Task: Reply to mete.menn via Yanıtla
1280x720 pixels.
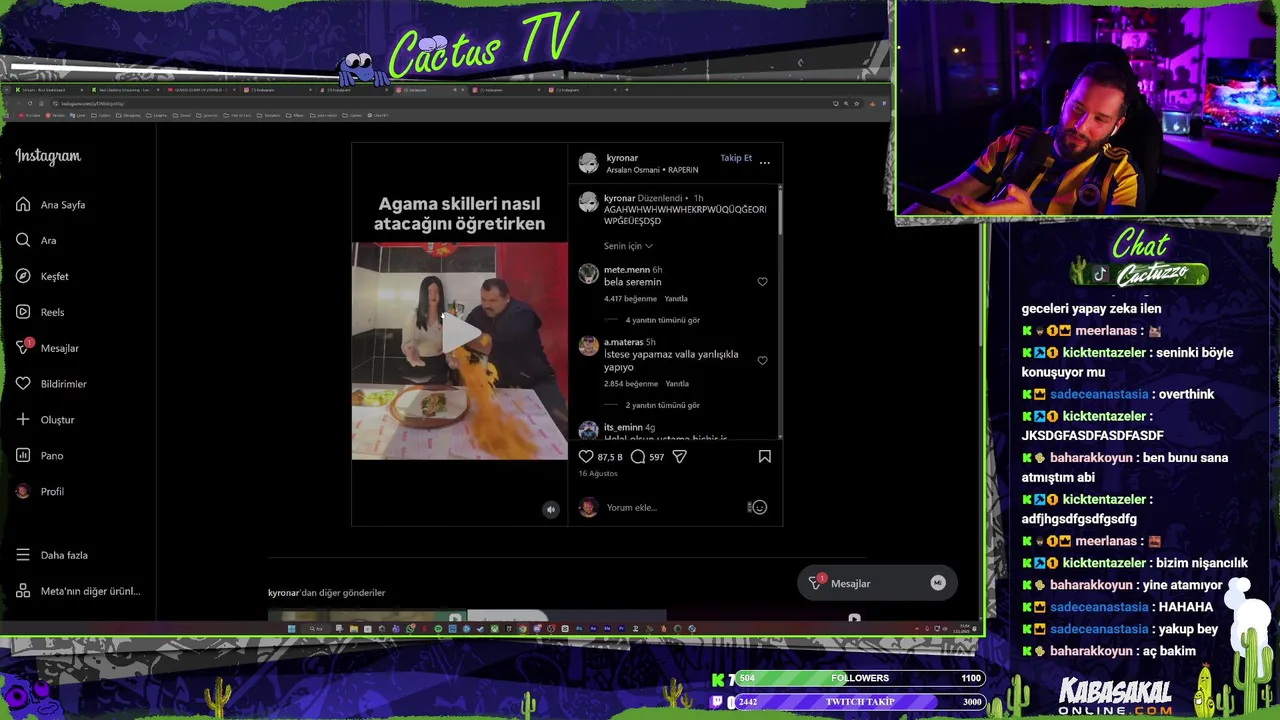Action: (x=677, y=299)
